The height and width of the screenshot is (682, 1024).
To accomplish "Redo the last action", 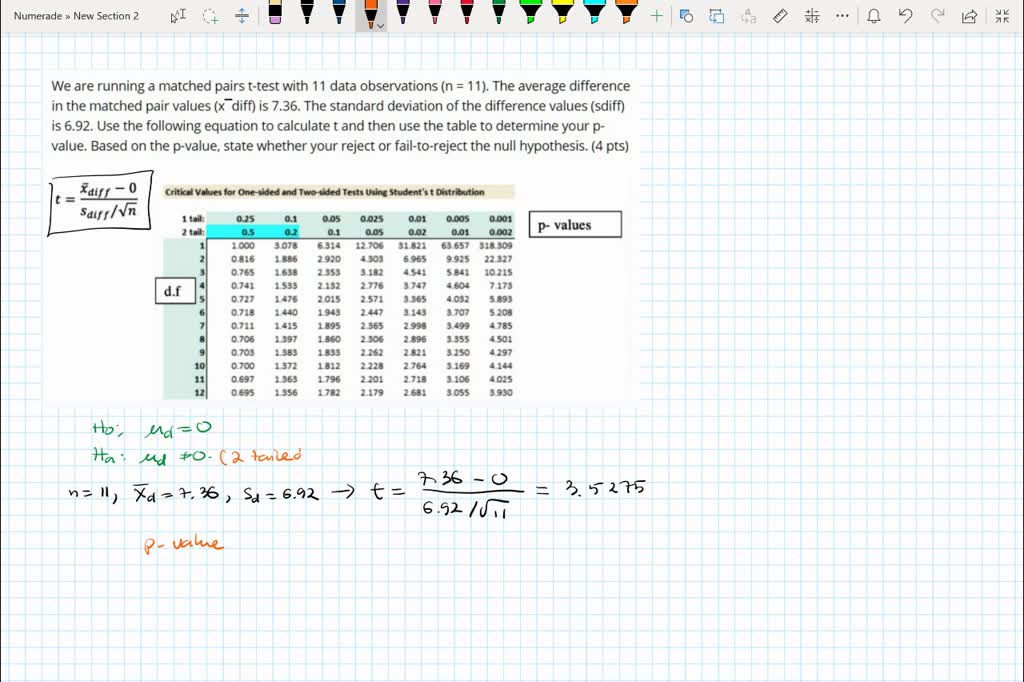I will (938, 15).
